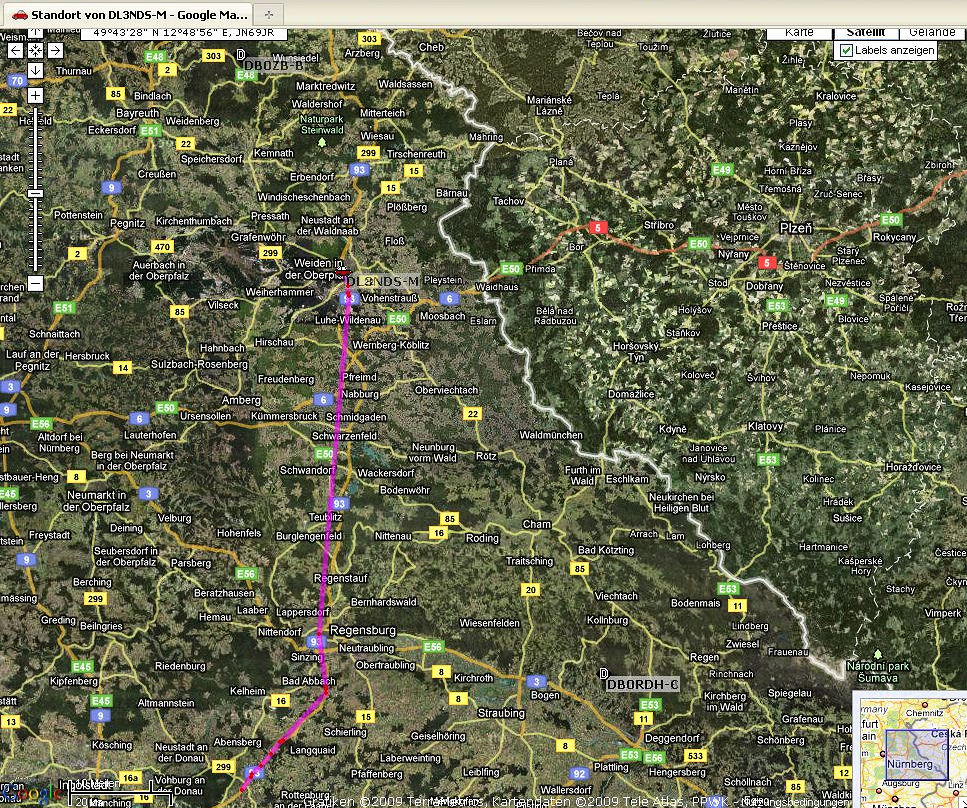Click the Zwiesel town label
Viewport: 967px width, 808px height.
click(743, 643)
